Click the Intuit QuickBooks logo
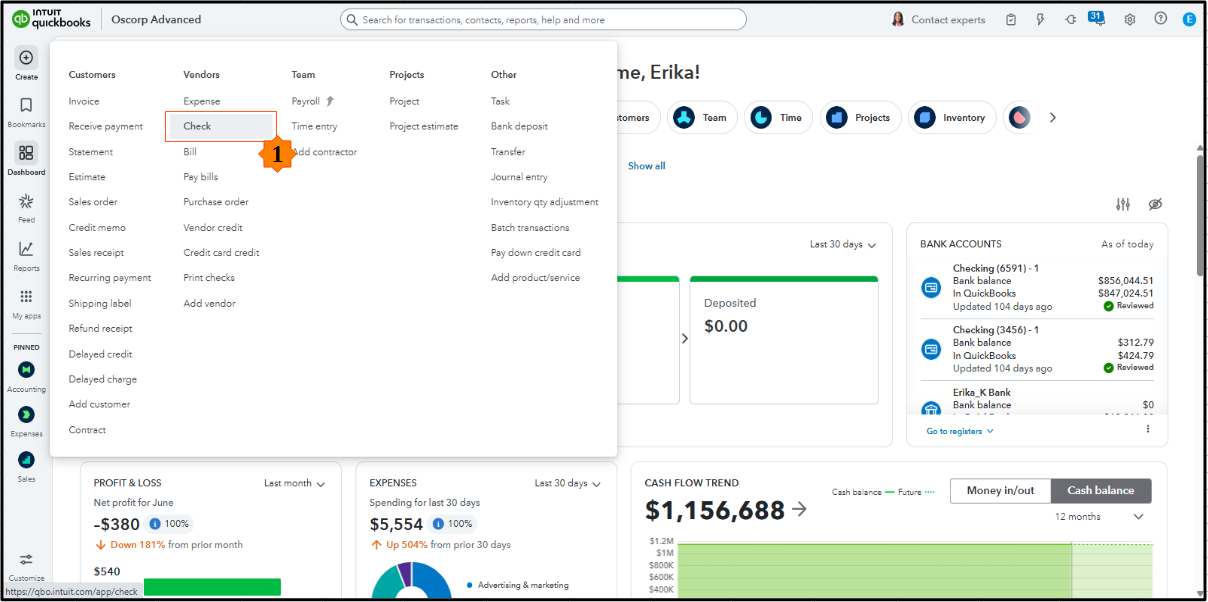The height and width of the screenshot is (602, 1208). (52, 19)
